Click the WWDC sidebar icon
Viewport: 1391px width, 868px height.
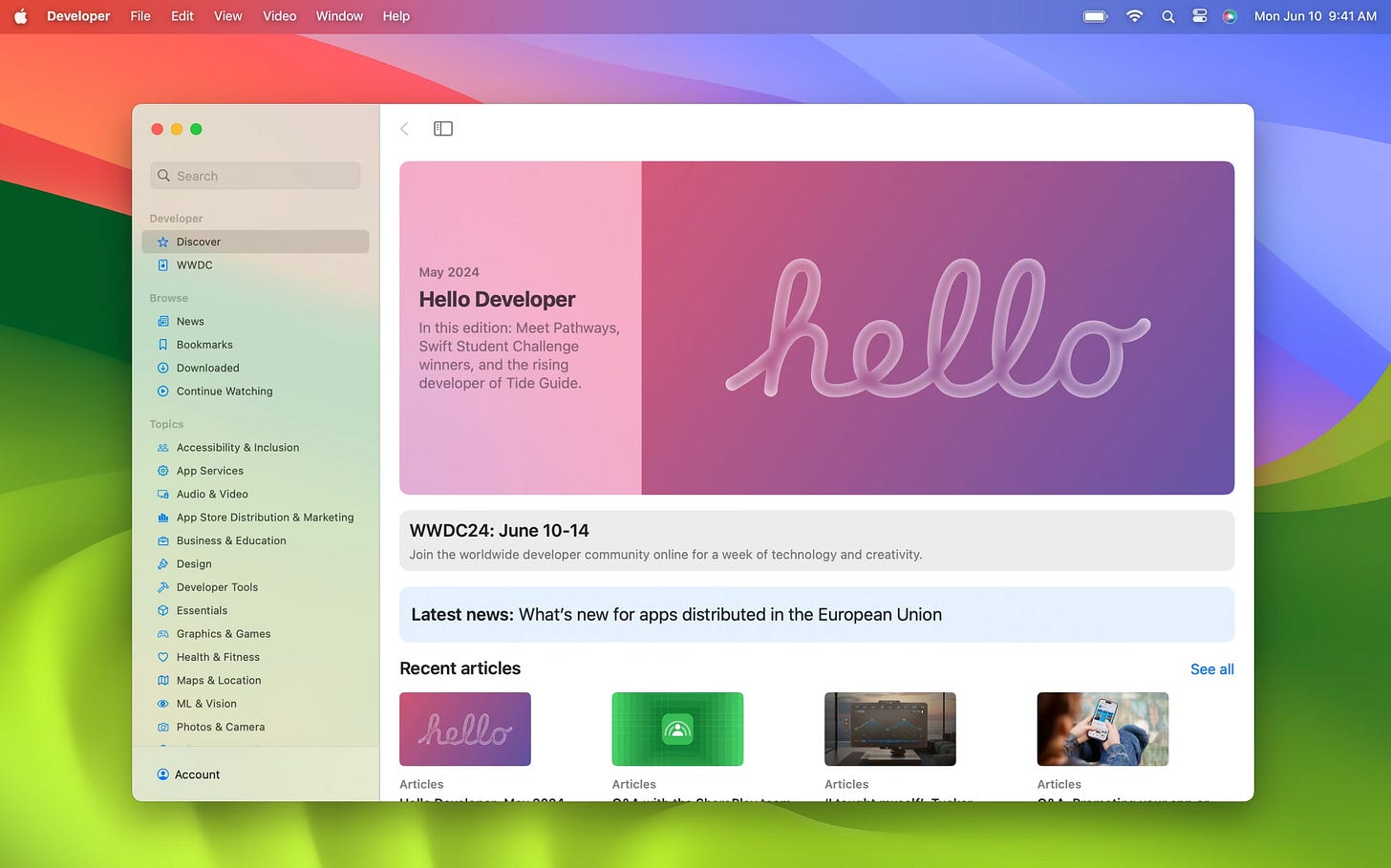click(162, 265)
